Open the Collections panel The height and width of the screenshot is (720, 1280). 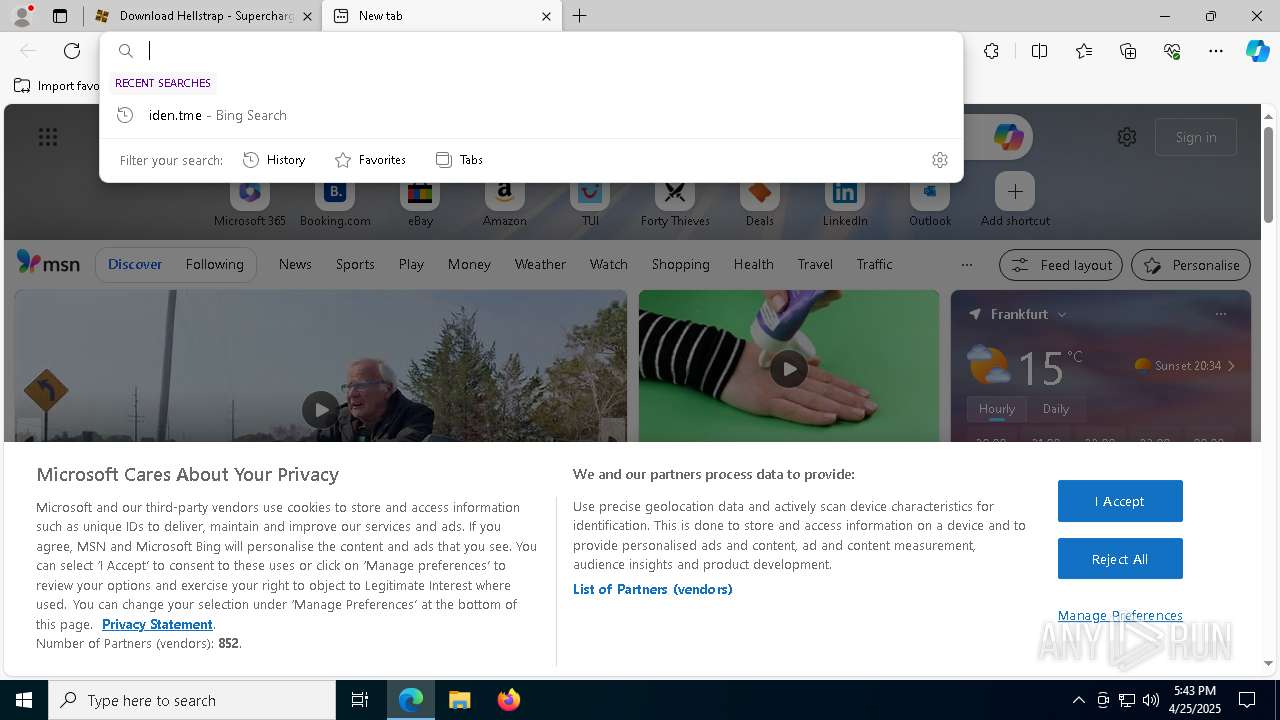coord(1128,51)
